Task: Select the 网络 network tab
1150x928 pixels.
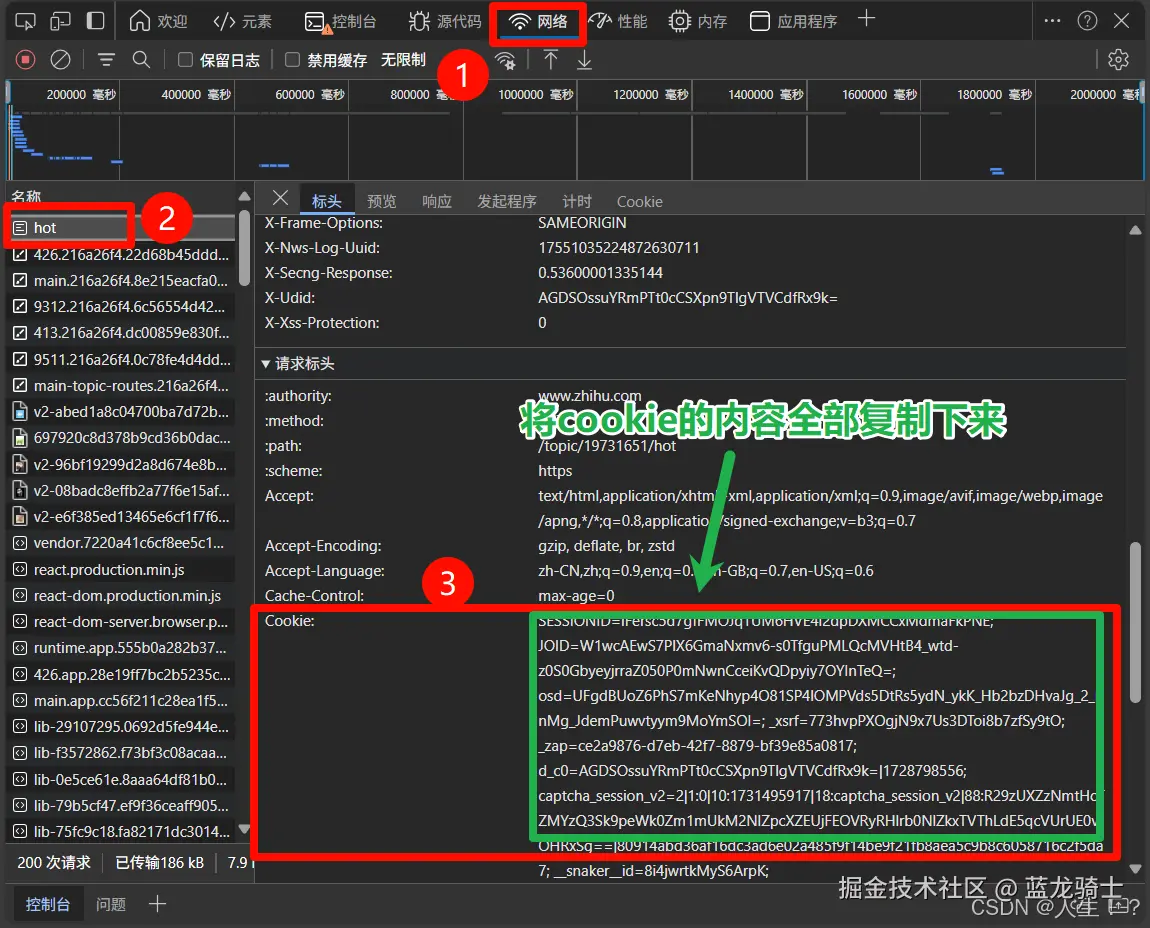Action: point(539,22)
